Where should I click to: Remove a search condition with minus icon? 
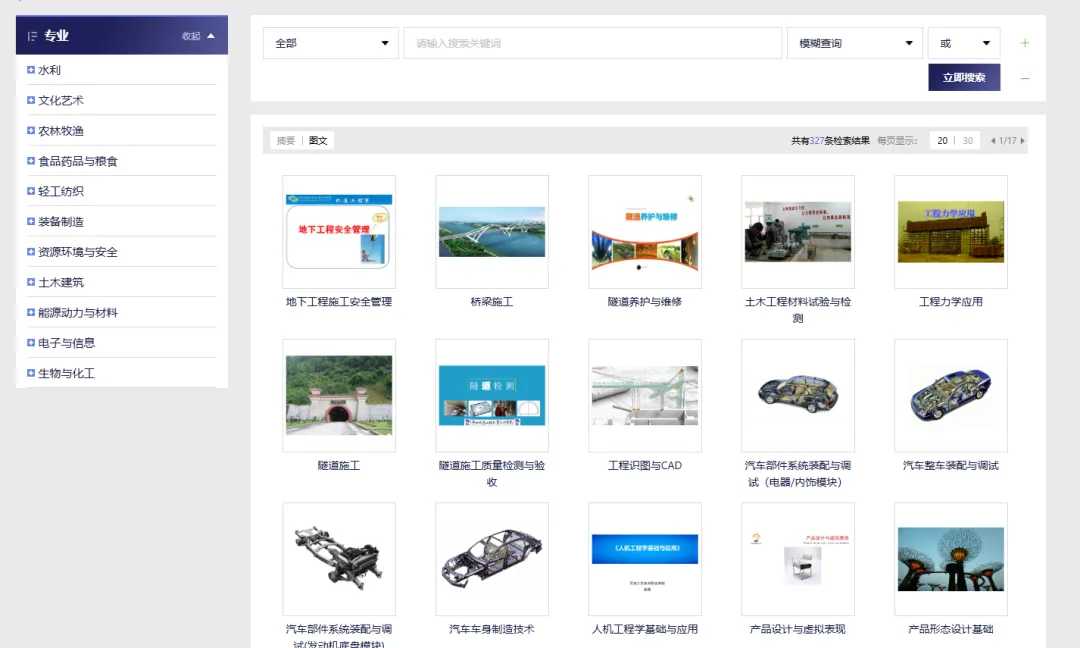coord(1025,79)
